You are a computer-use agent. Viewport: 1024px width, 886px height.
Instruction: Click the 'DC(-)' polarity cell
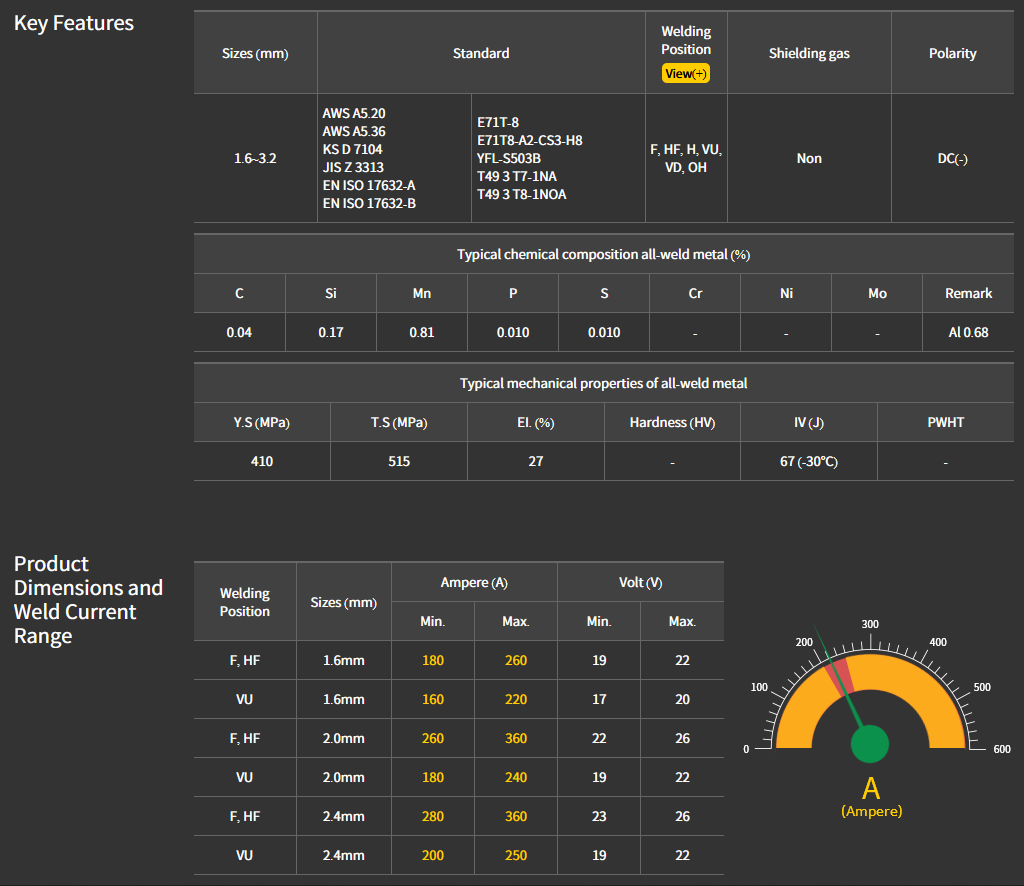coord(952,158)
